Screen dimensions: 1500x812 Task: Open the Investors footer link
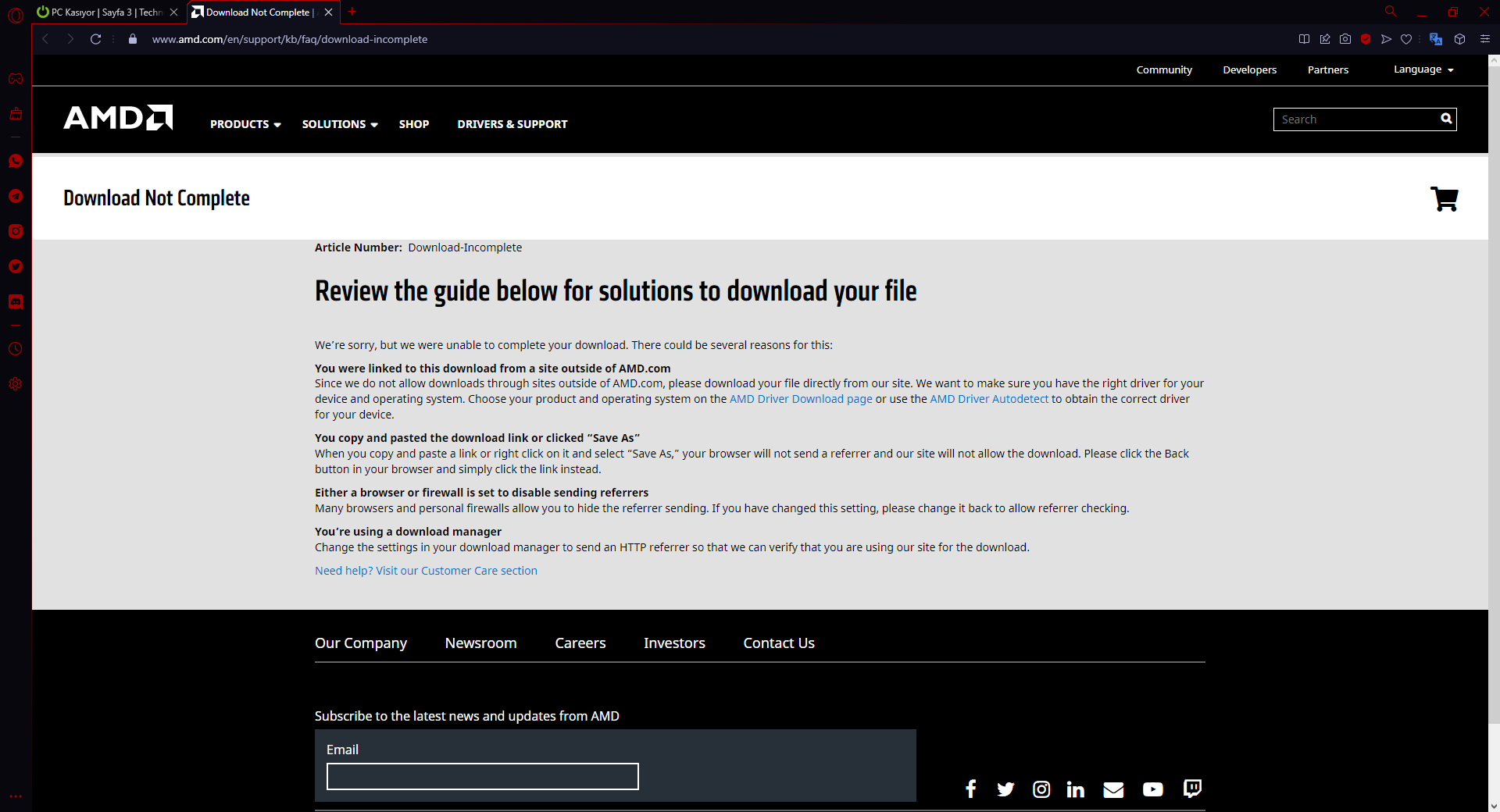pyautogui.click(x=674, y=643)
